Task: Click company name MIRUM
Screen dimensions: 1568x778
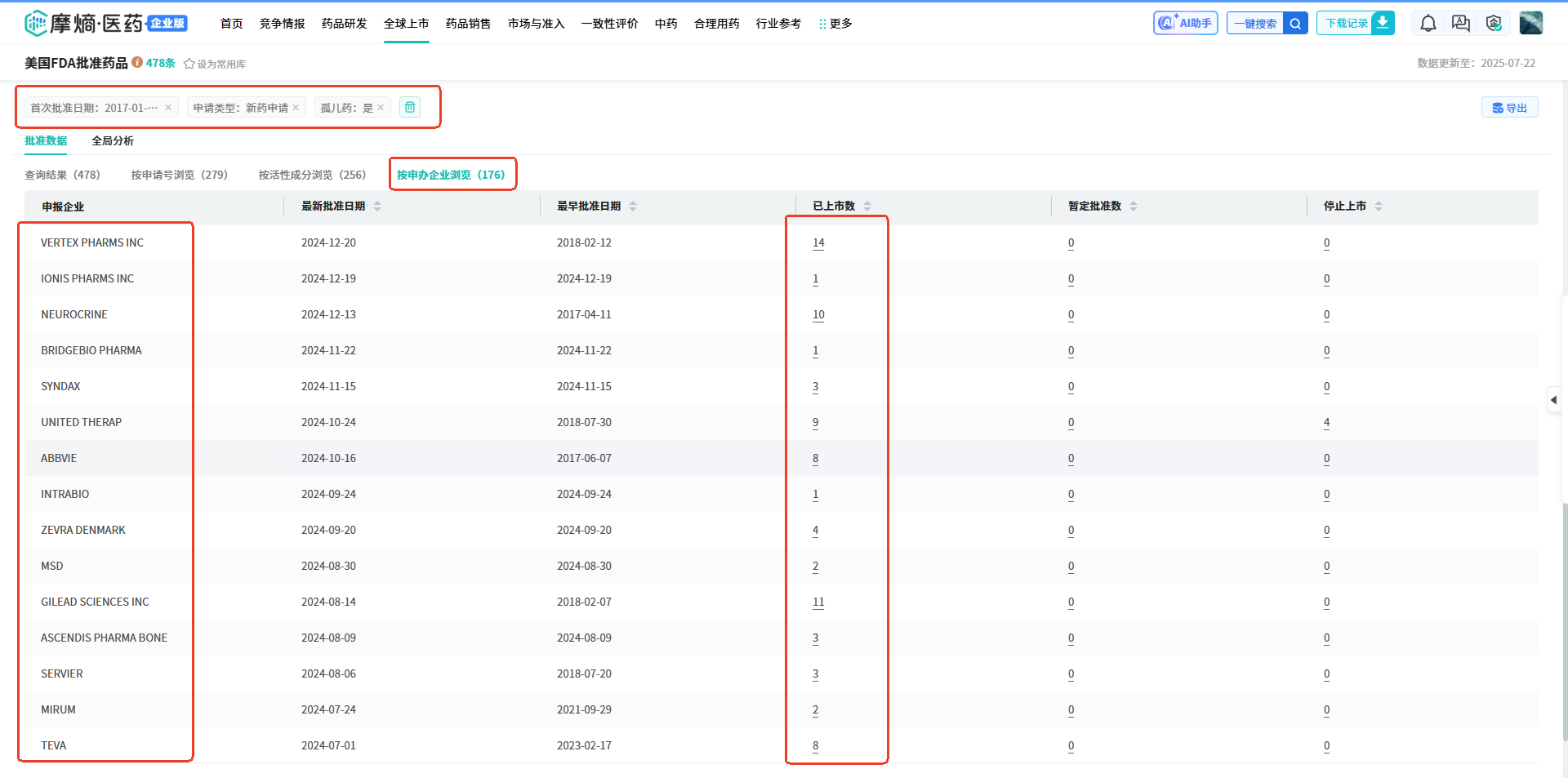Action: pyautogui.click(x=58, y=709)
